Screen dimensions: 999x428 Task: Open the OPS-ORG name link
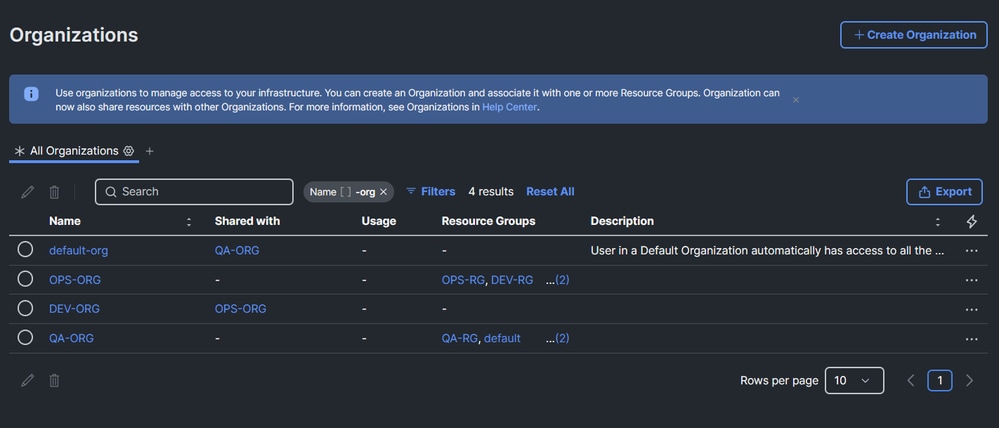(75, 280)
